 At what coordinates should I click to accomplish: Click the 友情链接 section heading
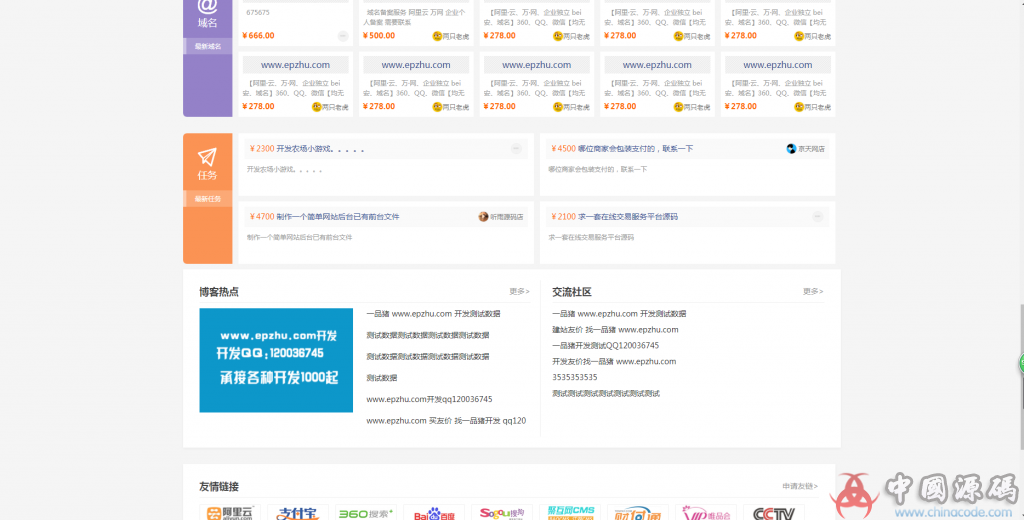point(219,487)
